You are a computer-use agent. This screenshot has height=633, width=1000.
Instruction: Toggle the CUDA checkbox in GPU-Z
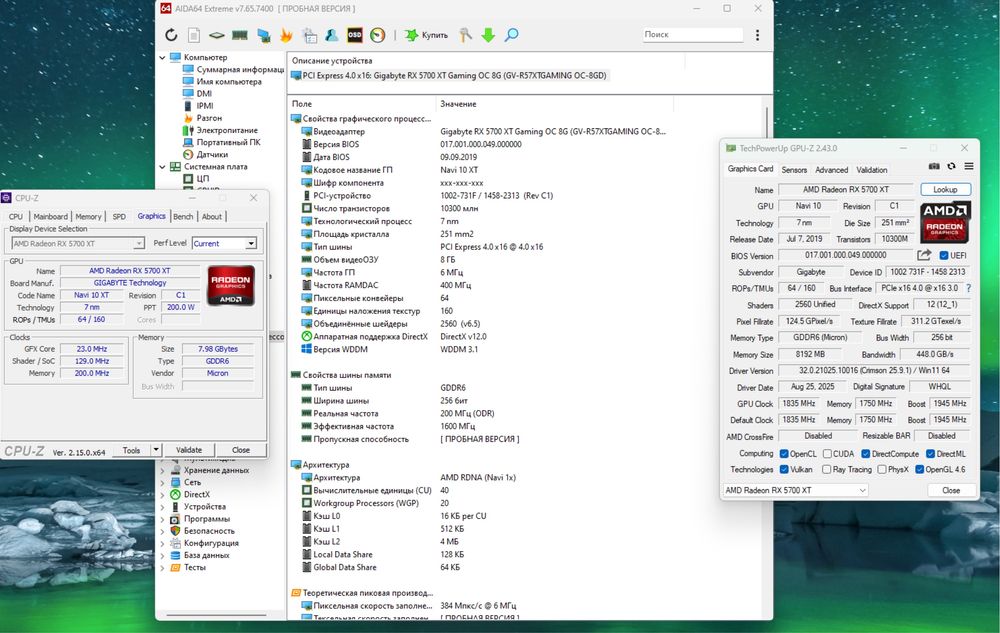[x=827, y=454]
